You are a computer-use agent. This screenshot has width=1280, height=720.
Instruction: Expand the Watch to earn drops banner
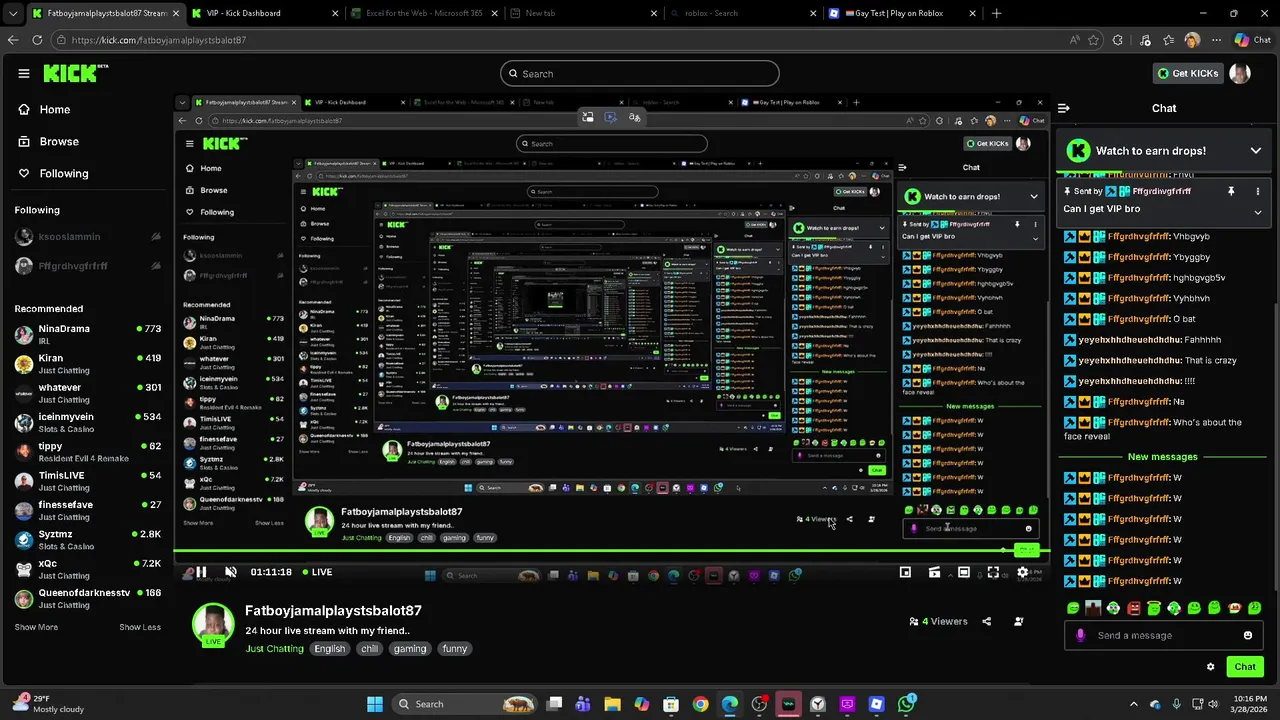(x=1255, y=151)
